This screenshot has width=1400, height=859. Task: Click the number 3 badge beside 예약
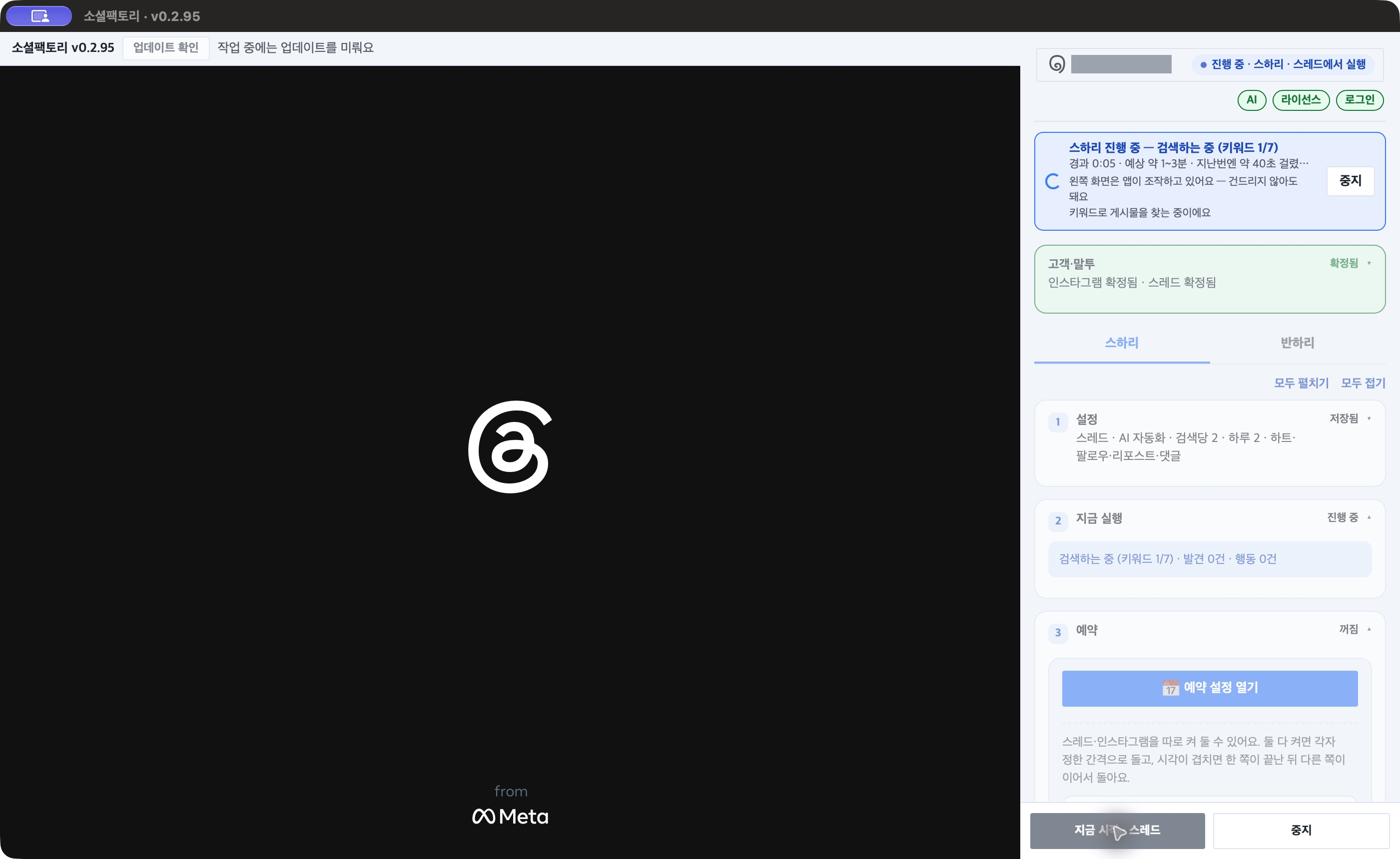pos(1058,633)
